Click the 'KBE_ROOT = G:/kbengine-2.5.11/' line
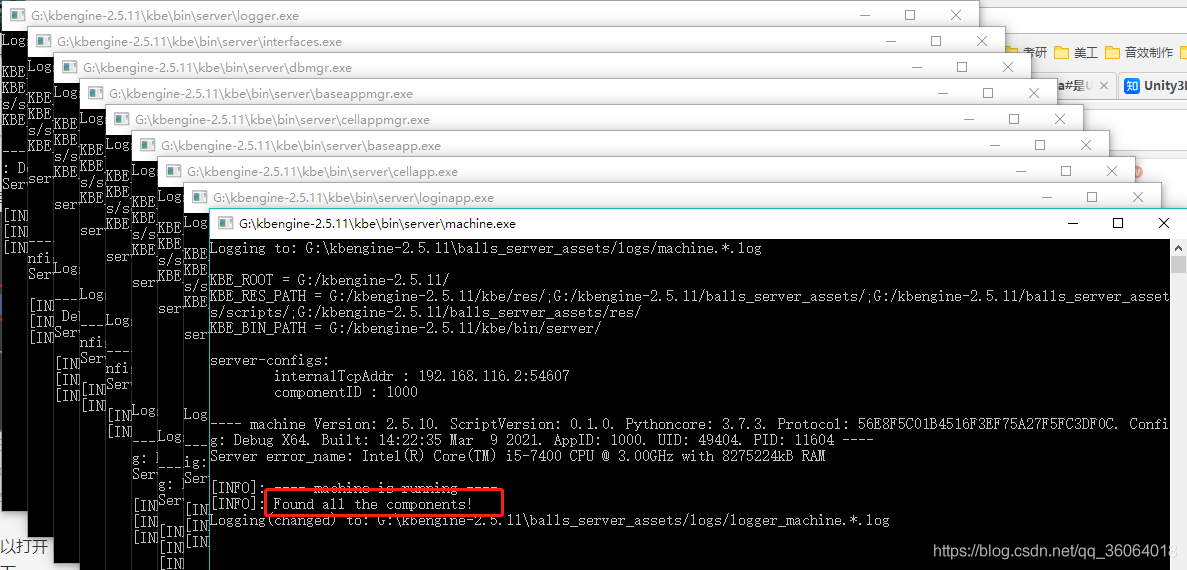 pos(329,279)
